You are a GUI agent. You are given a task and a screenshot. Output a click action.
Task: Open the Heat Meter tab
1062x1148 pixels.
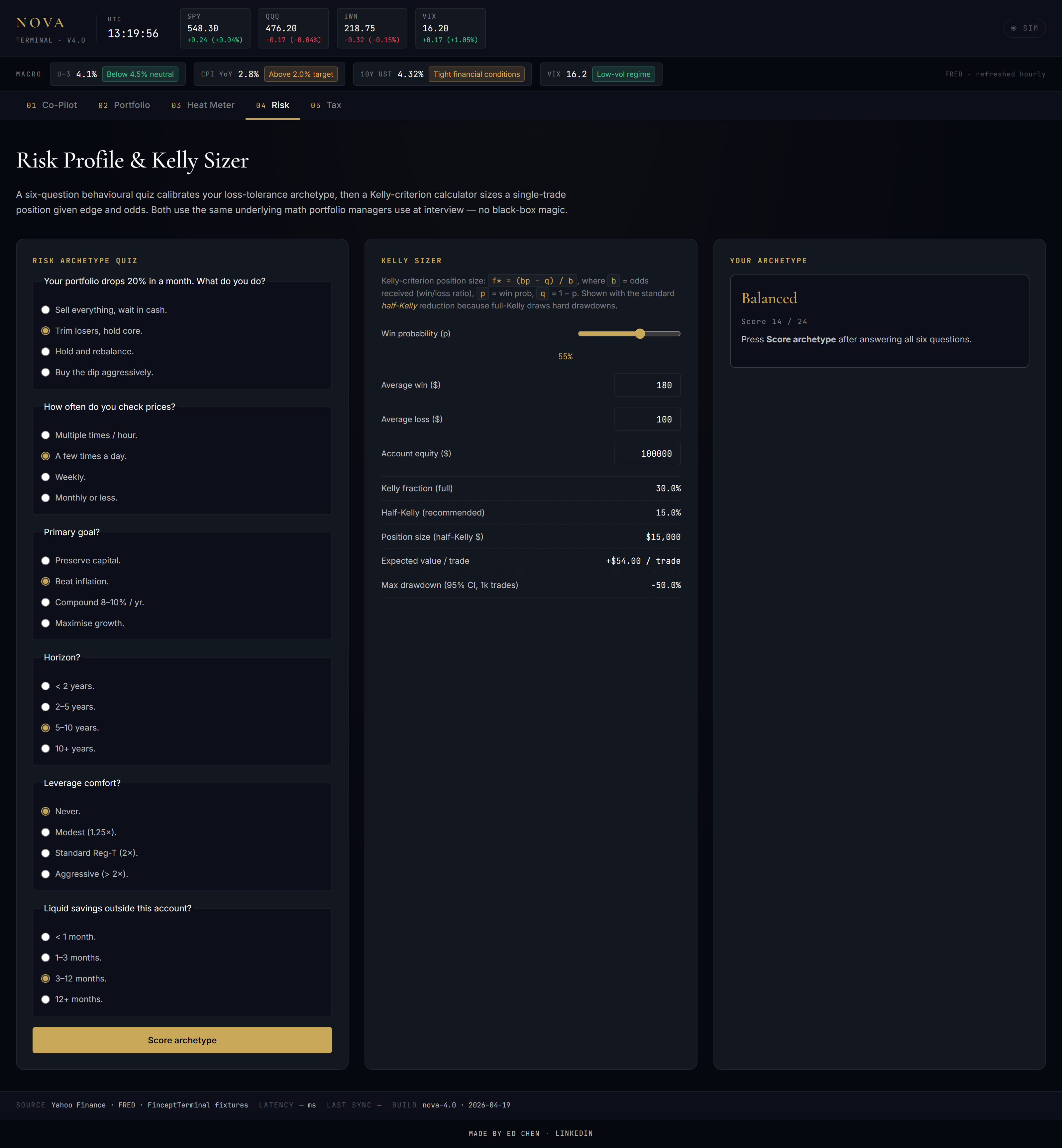click(x=203, y=105)
